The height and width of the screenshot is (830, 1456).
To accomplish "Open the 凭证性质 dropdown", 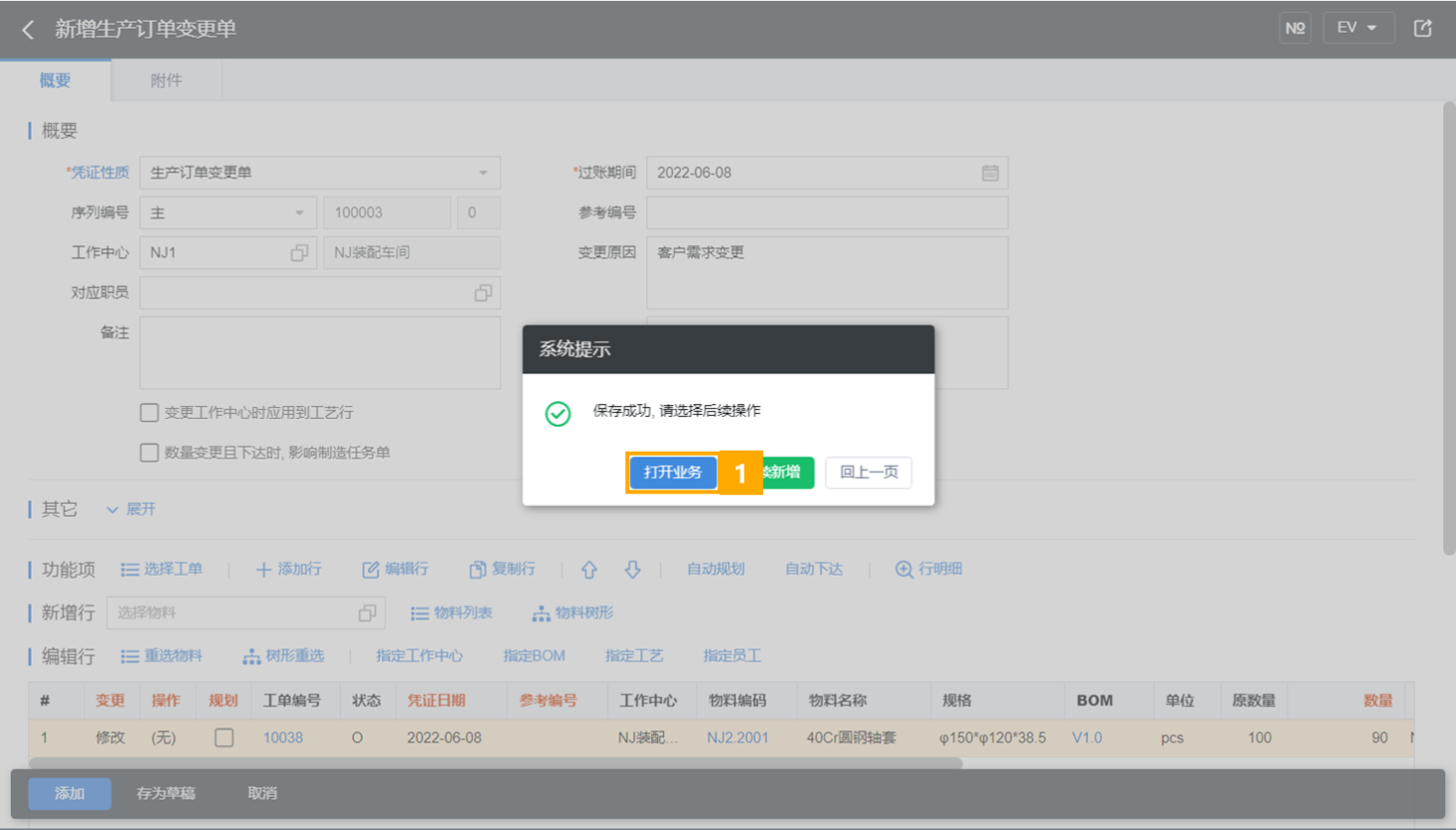I will click(320, 173).
